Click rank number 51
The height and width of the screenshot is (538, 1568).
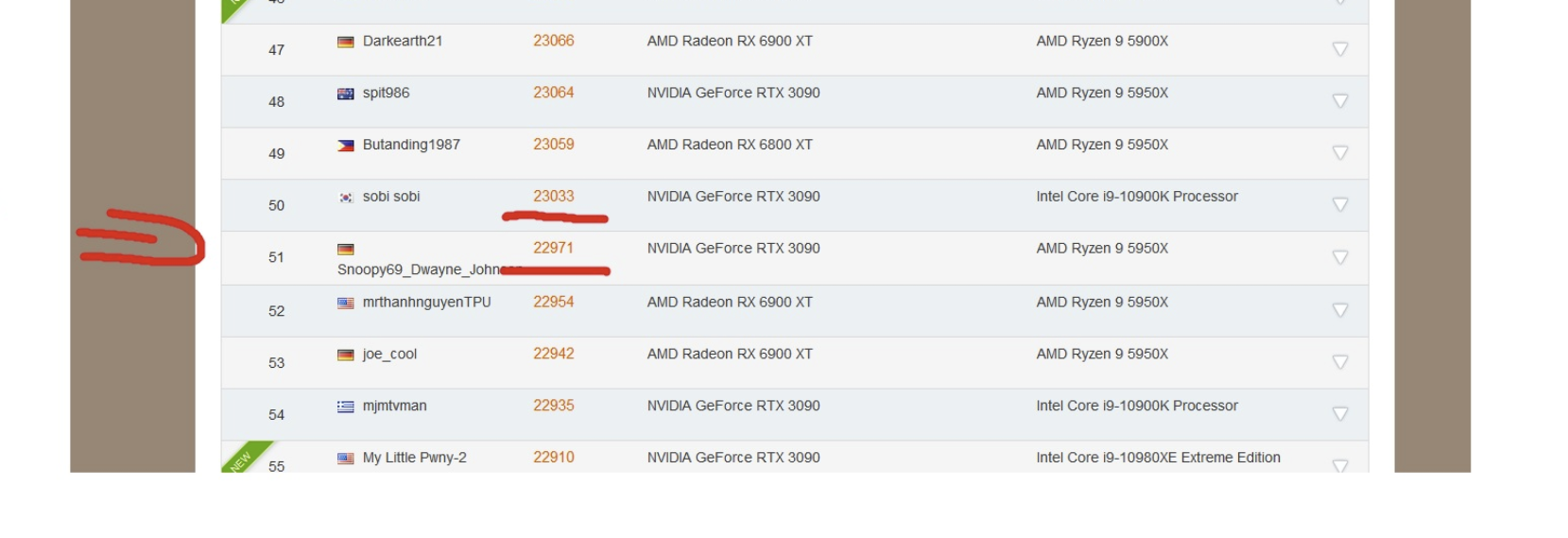276,258
